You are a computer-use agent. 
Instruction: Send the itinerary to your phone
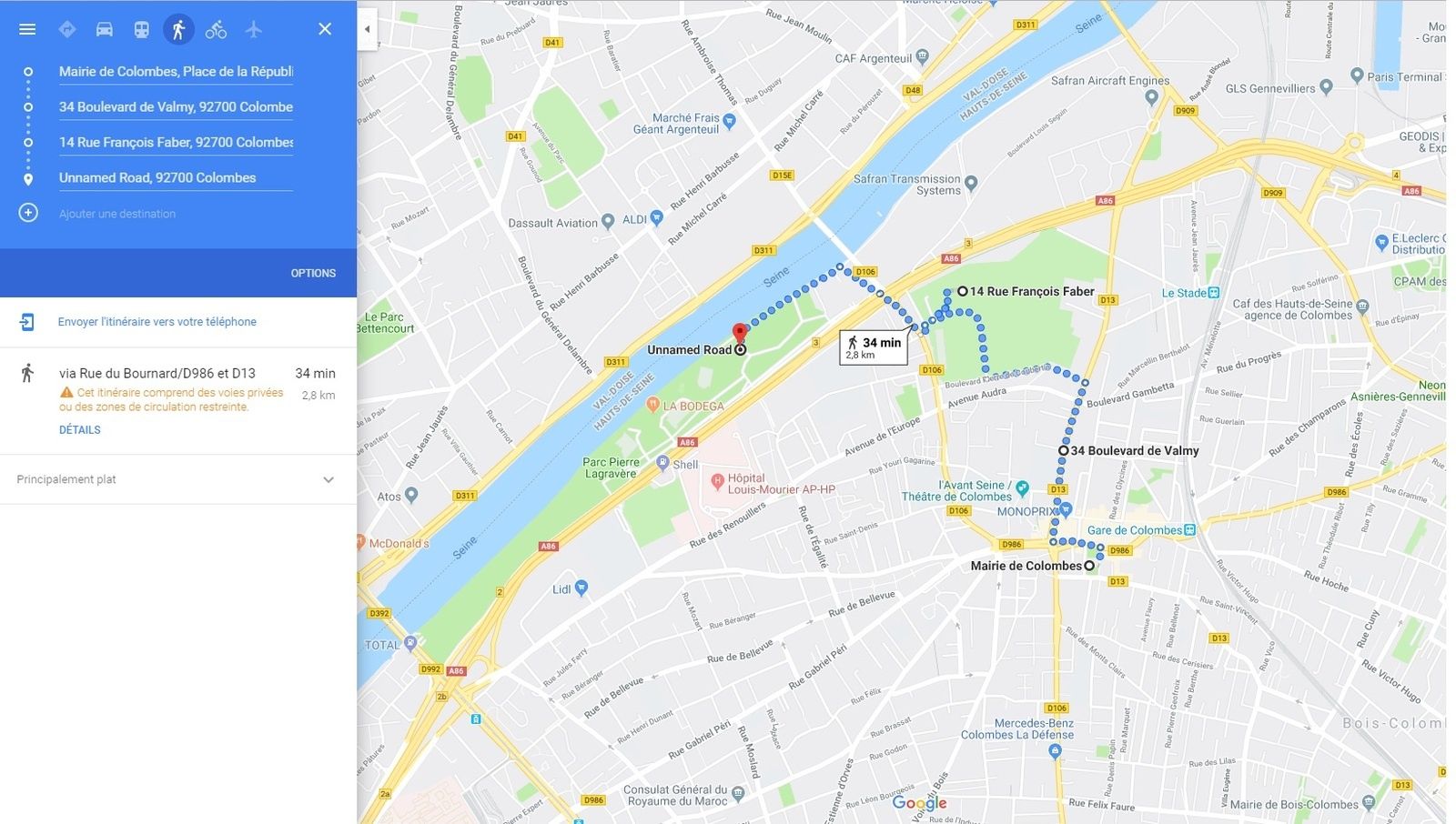pyautogui.click(x=157, y=322)
